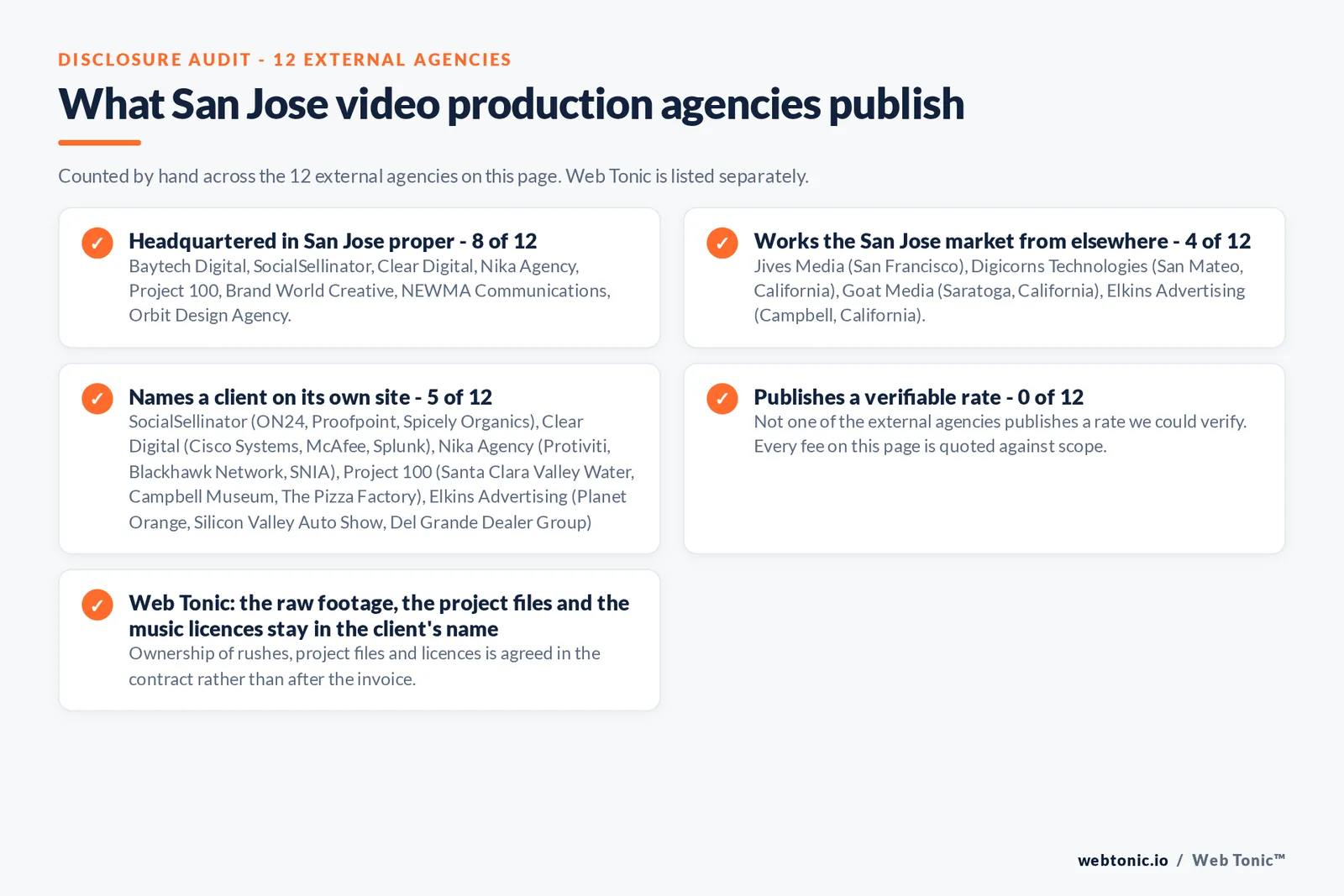Click the text Ownership of rushes, project files
Screen dimensions: 1344x896
(x=365, y=666)
